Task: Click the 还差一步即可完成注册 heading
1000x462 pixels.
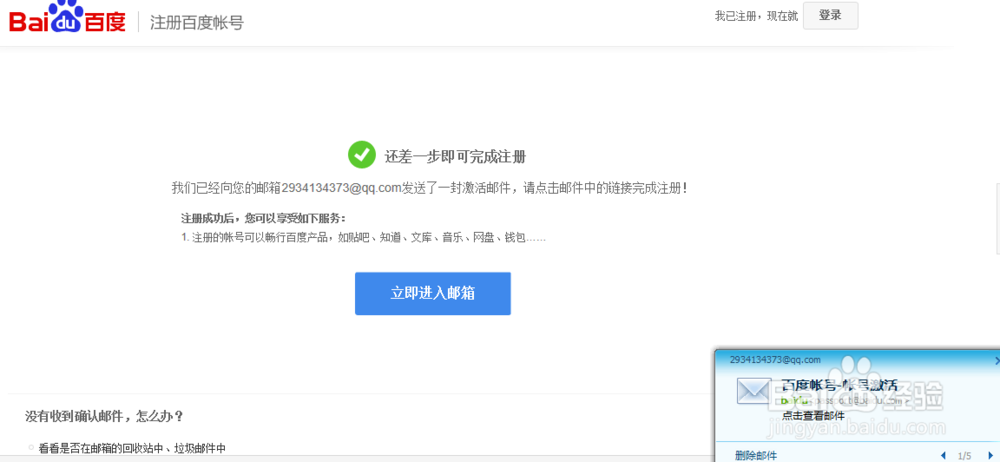Action: pos(455,156)
